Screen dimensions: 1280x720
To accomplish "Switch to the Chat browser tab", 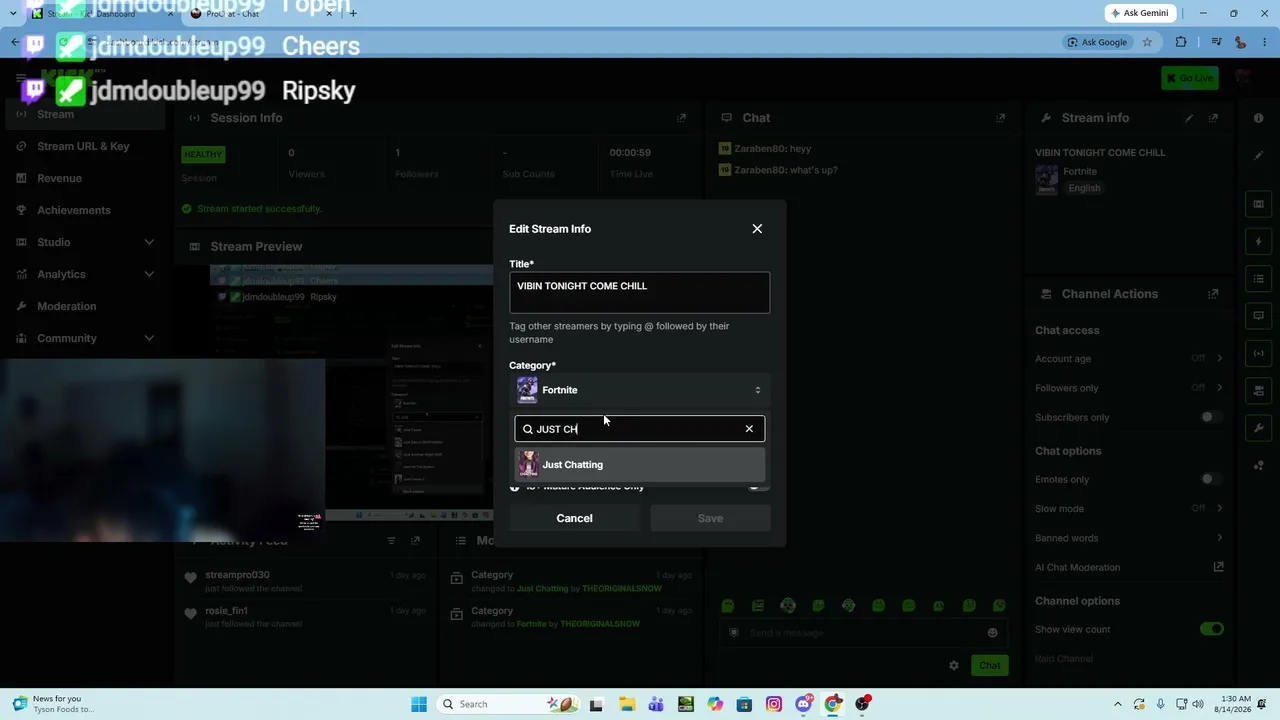I will 260,14.
